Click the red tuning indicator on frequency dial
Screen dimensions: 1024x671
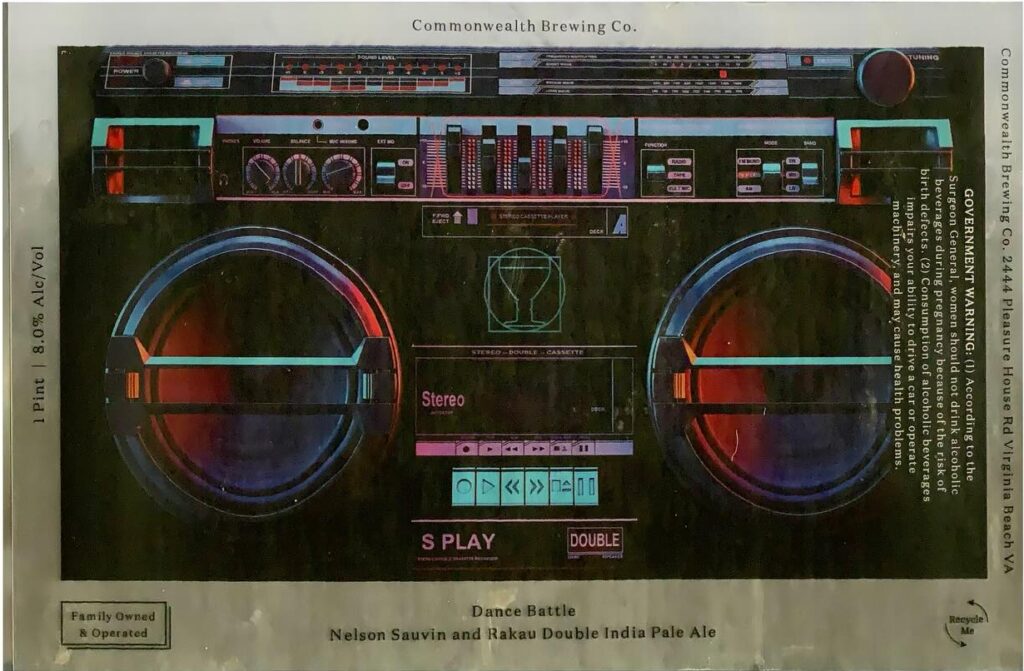[723, 74]
